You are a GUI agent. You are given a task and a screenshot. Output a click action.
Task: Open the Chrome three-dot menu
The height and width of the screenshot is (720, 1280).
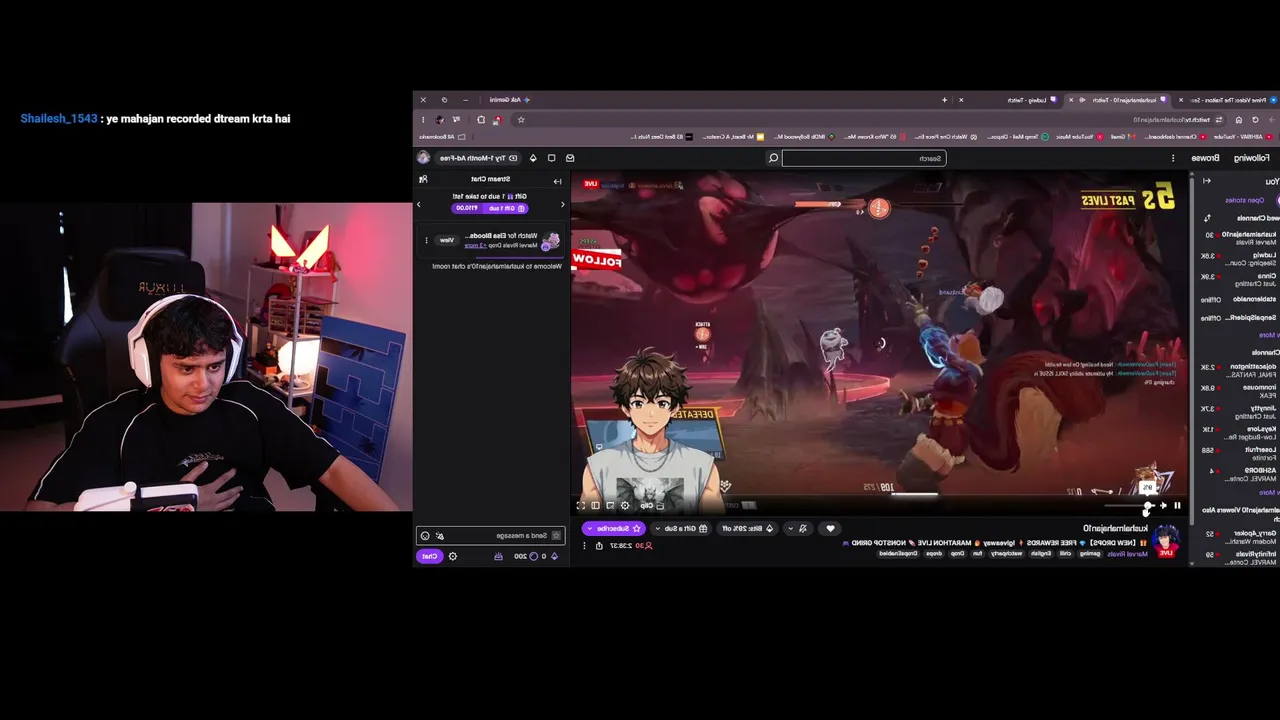(423, 120)
